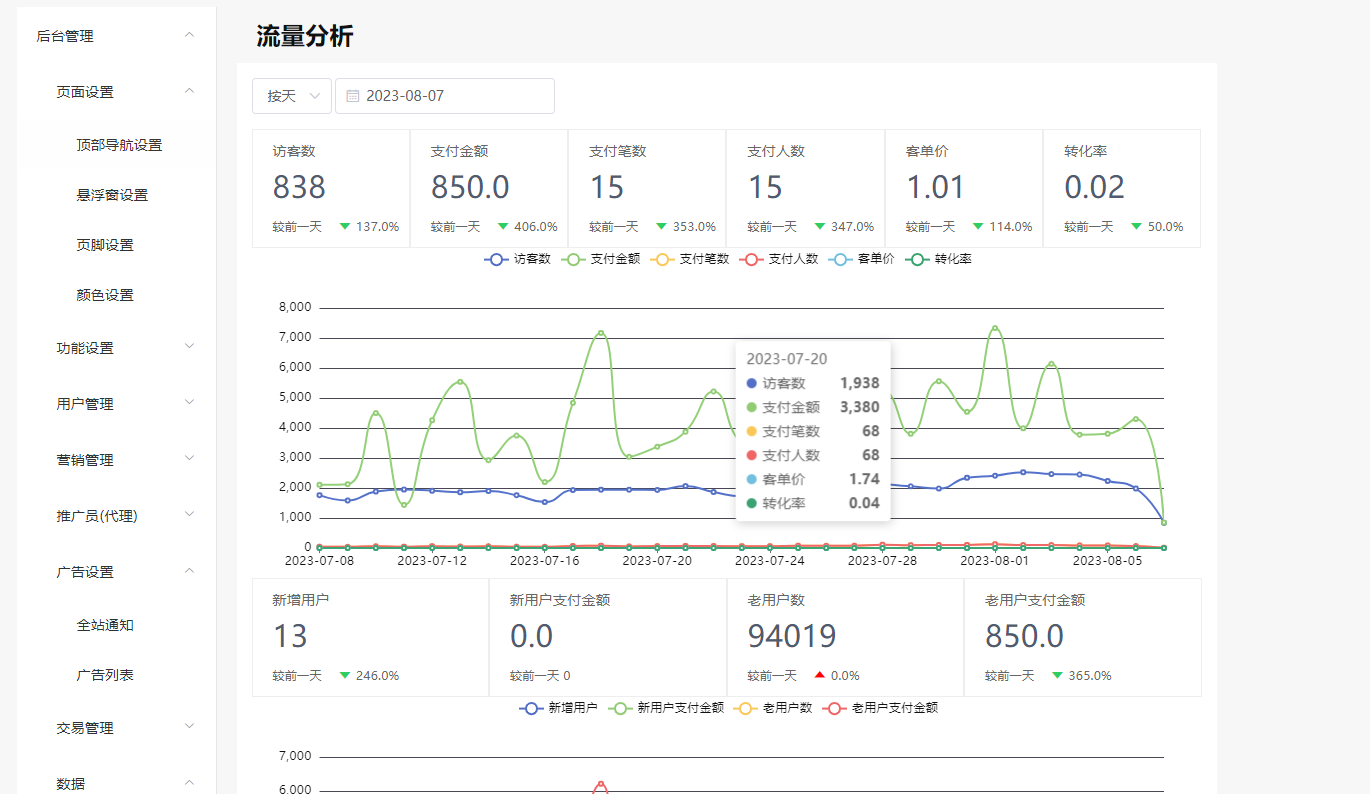
Task: Toggle 新增用户 series in lower chart legend
Action: tap(558, 708)
